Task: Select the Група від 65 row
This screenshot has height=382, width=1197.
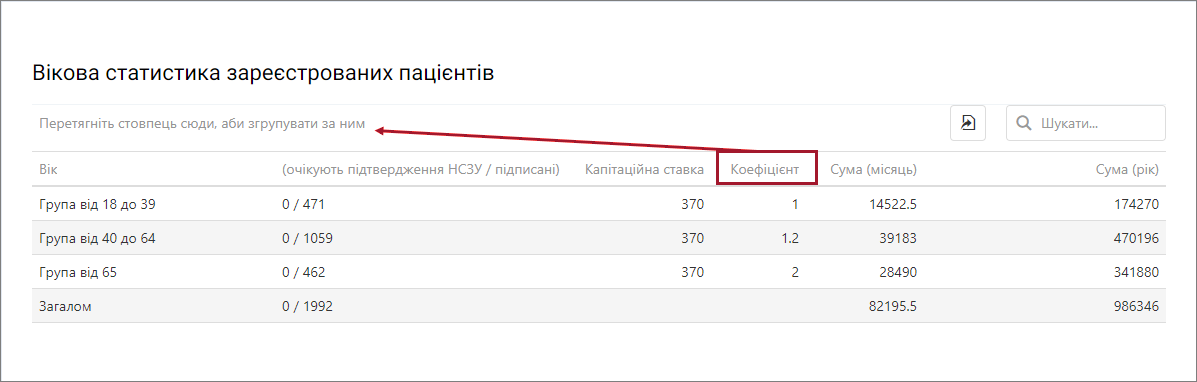Action: click(x=598, y=272)
